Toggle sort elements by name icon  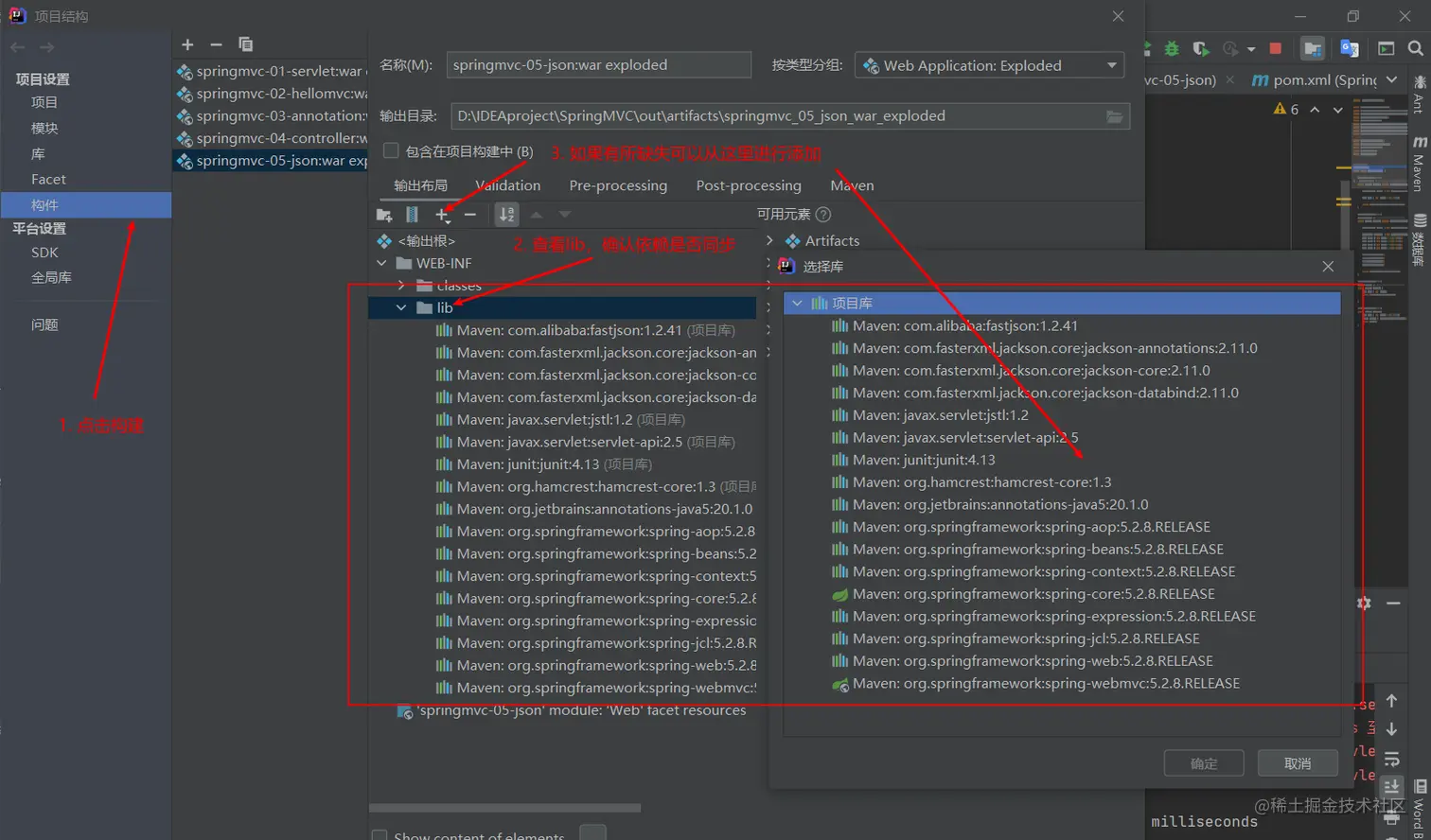[507, 215]
